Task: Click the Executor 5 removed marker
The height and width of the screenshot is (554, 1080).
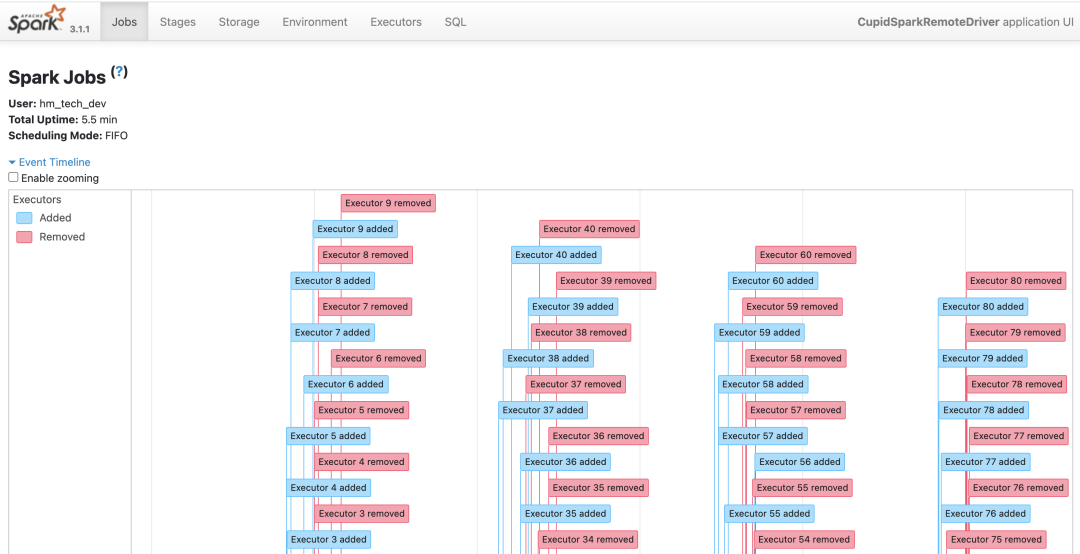Action: point(361,410)
